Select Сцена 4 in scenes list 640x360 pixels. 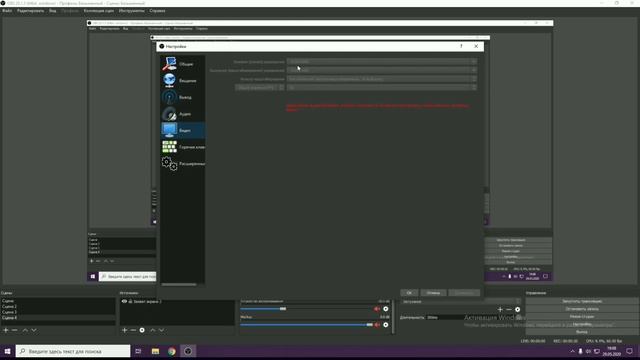pos(58,318)
